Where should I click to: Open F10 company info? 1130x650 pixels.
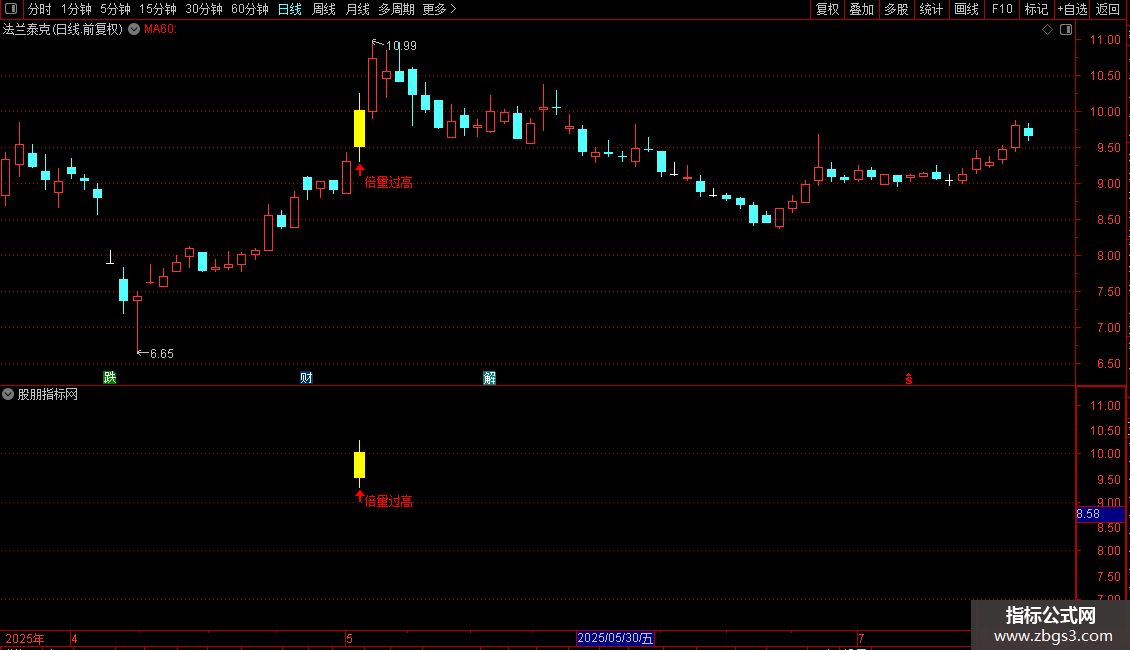pos(1002,9)
